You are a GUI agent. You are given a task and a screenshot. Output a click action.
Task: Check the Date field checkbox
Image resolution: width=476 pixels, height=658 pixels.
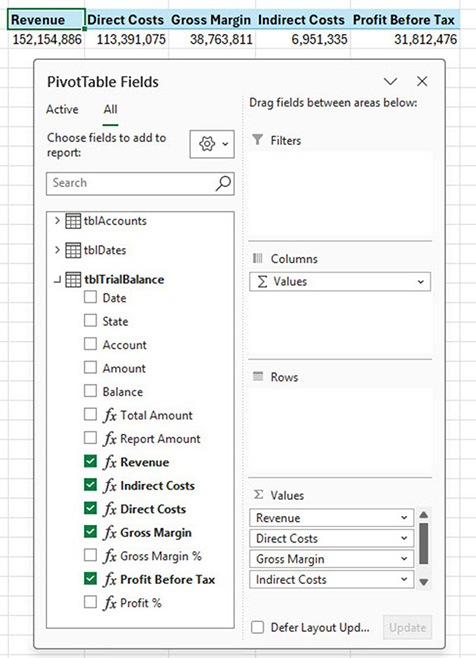click(90, 298)
